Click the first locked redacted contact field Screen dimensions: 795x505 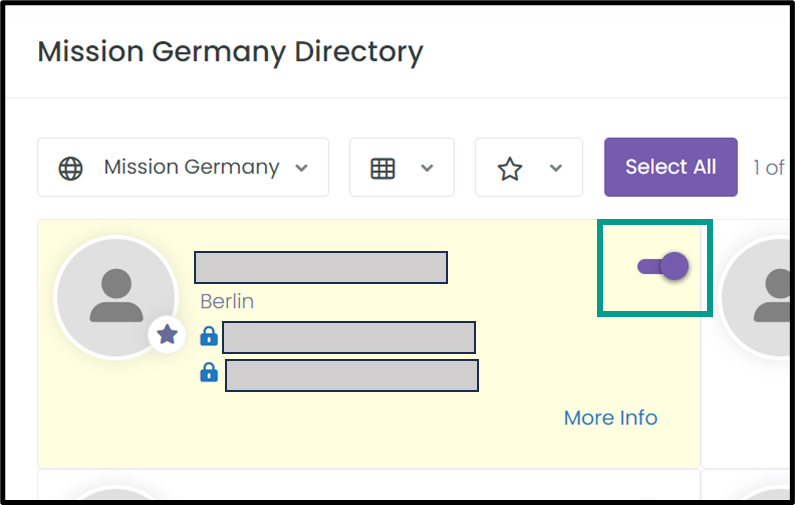349,337
